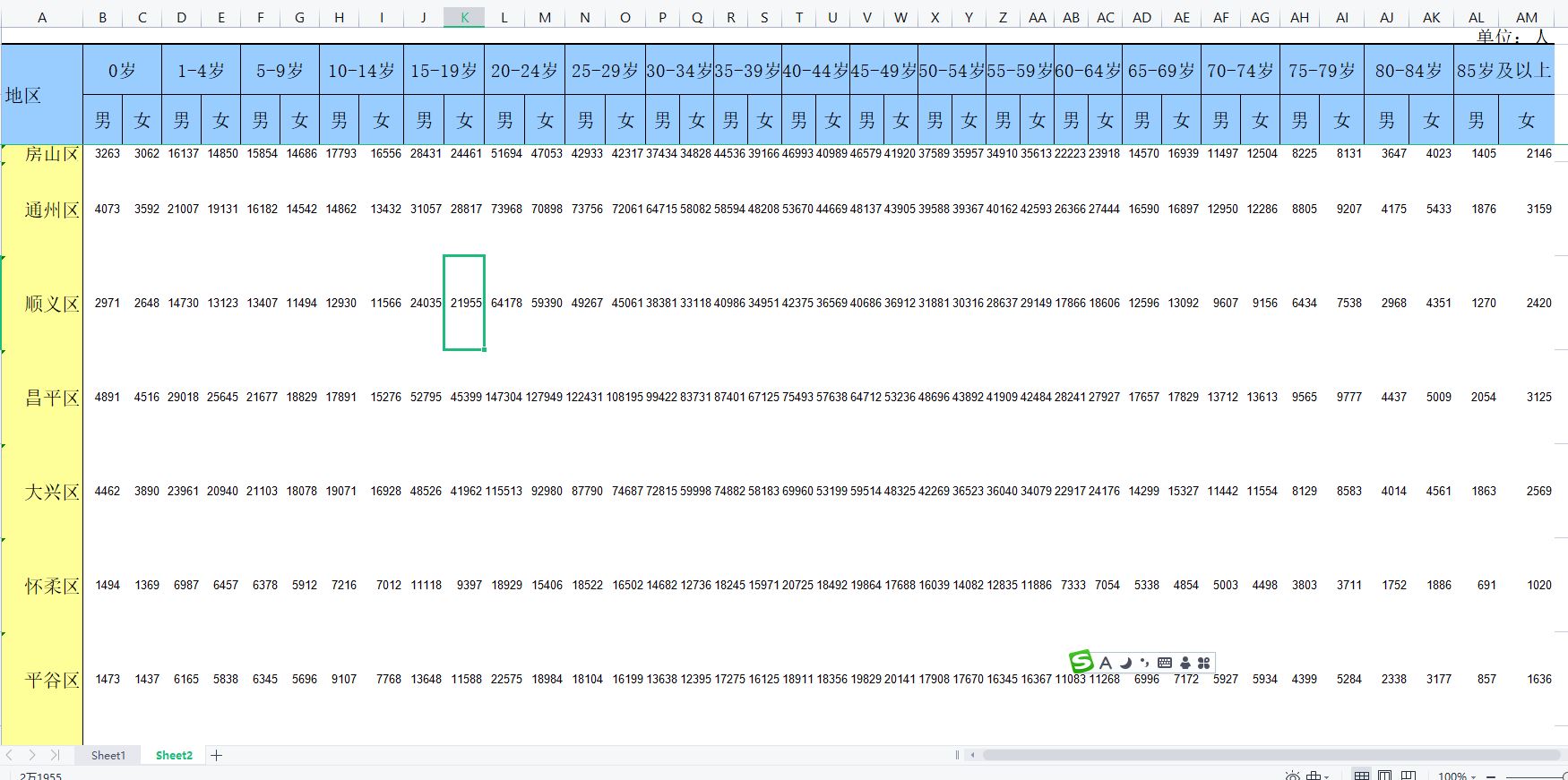This screenshot has height=780, width=1568.
Task: Open the Sogou soft keyboard icon
Action: (x=1165, y=663)
